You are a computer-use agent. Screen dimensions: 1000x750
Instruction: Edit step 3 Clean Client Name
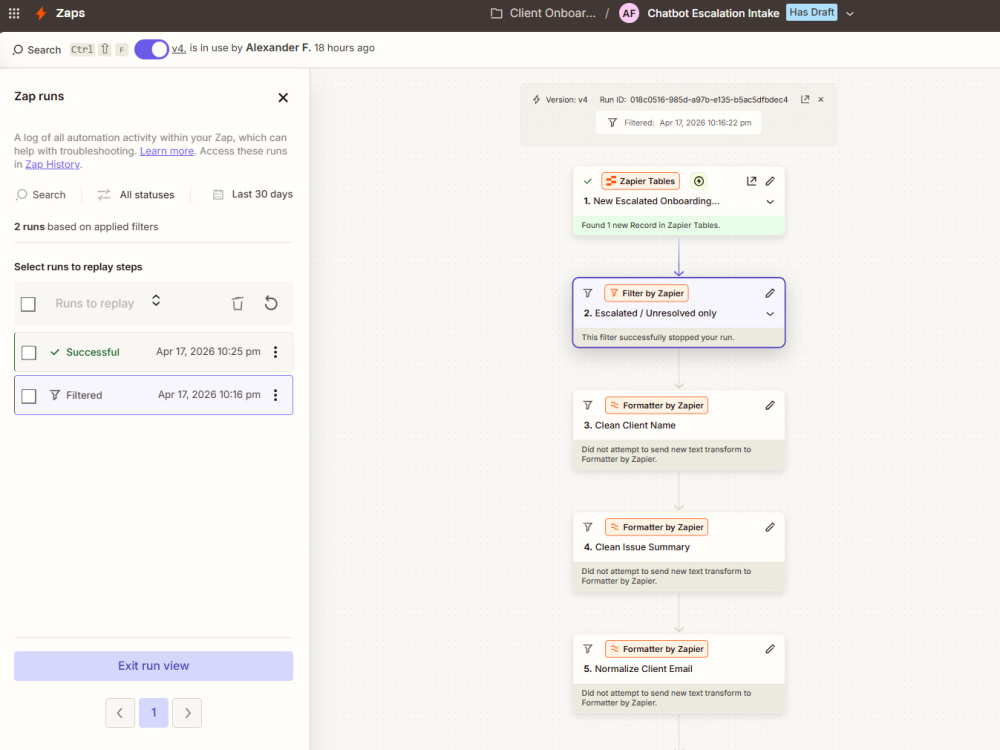[x=770, y=406]
